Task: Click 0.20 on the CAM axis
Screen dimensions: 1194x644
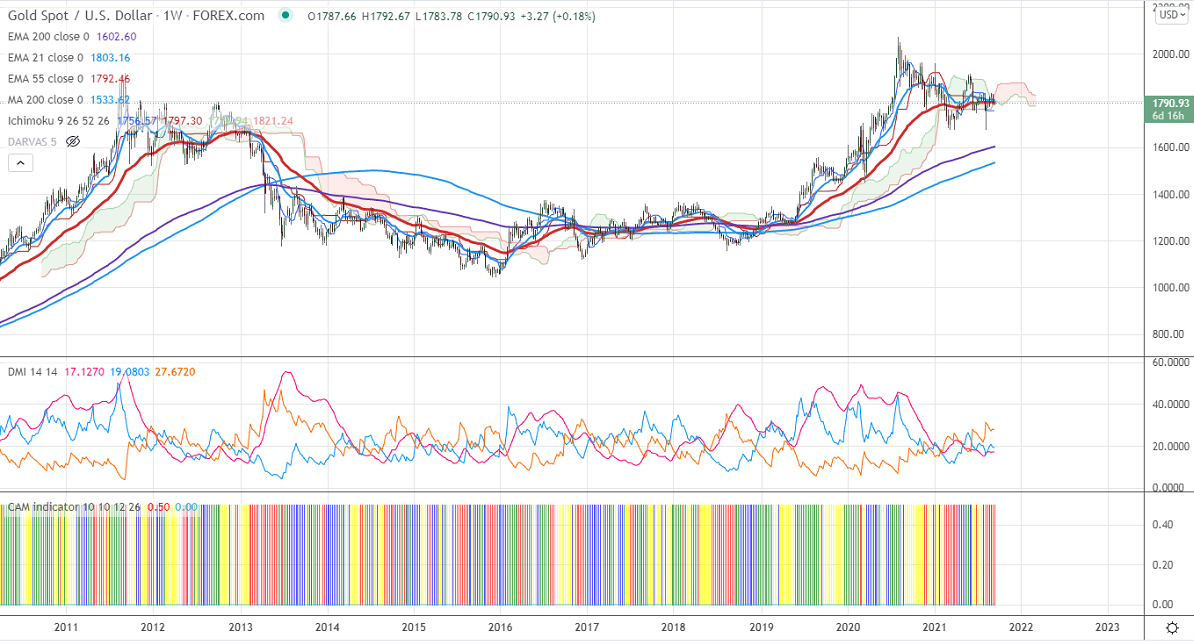Action: pyautogui.click(x=1163, y=565)
